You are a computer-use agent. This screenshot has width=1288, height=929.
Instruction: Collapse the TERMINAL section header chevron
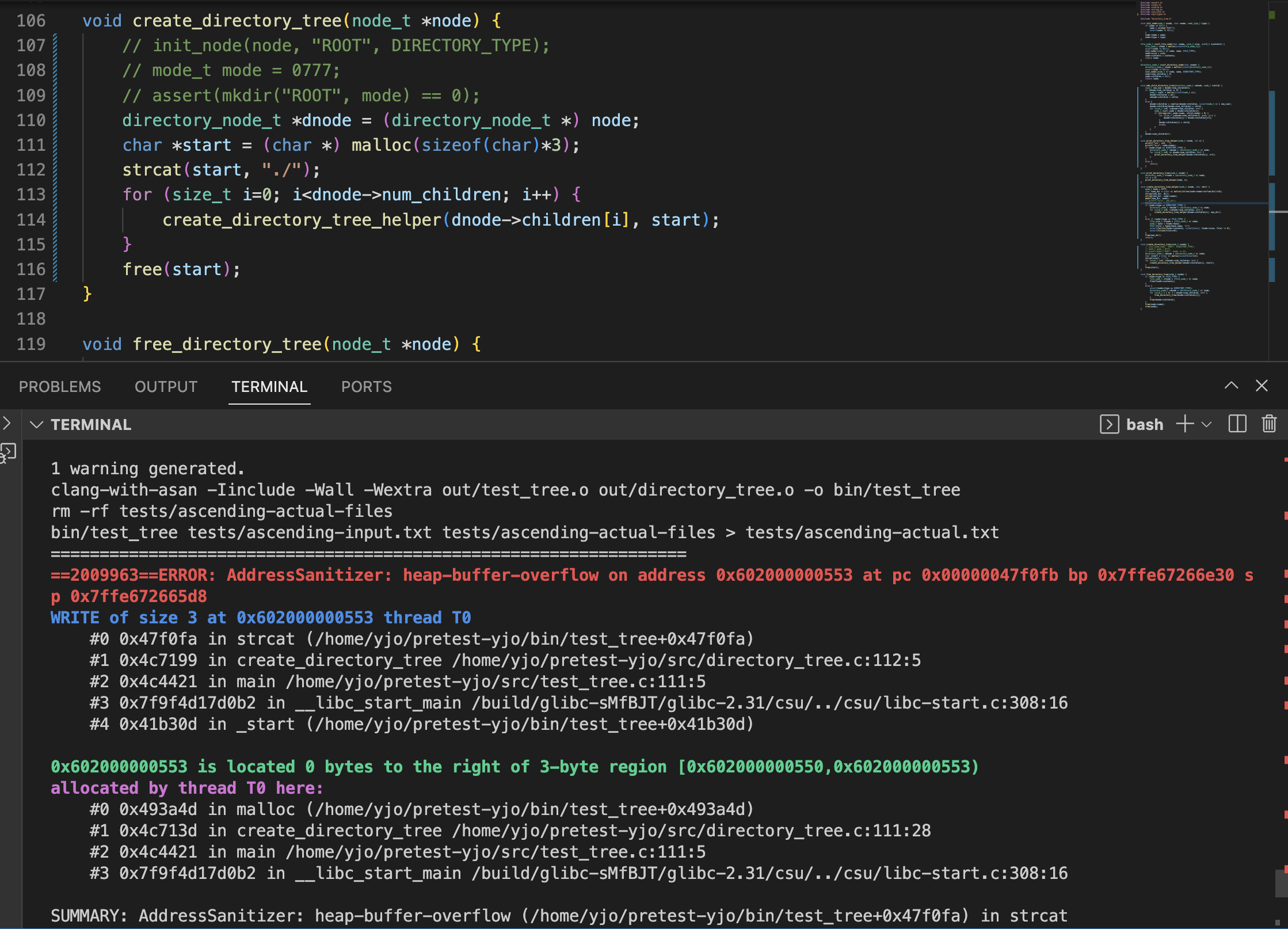click(37, 425)
